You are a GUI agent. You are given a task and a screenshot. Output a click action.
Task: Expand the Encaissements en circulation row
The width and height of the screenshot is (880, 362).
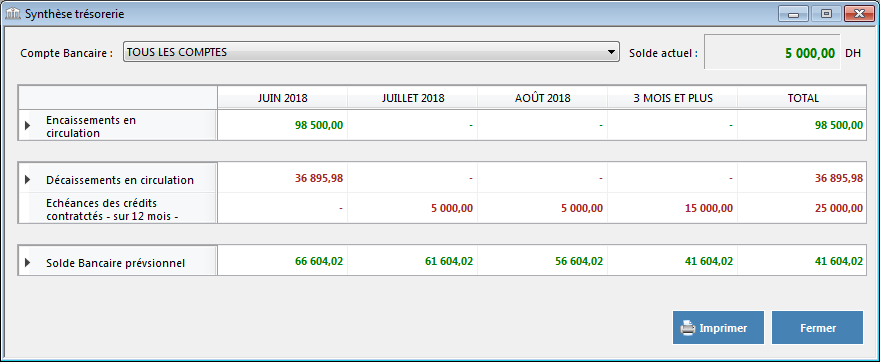(x=28, y=126)
